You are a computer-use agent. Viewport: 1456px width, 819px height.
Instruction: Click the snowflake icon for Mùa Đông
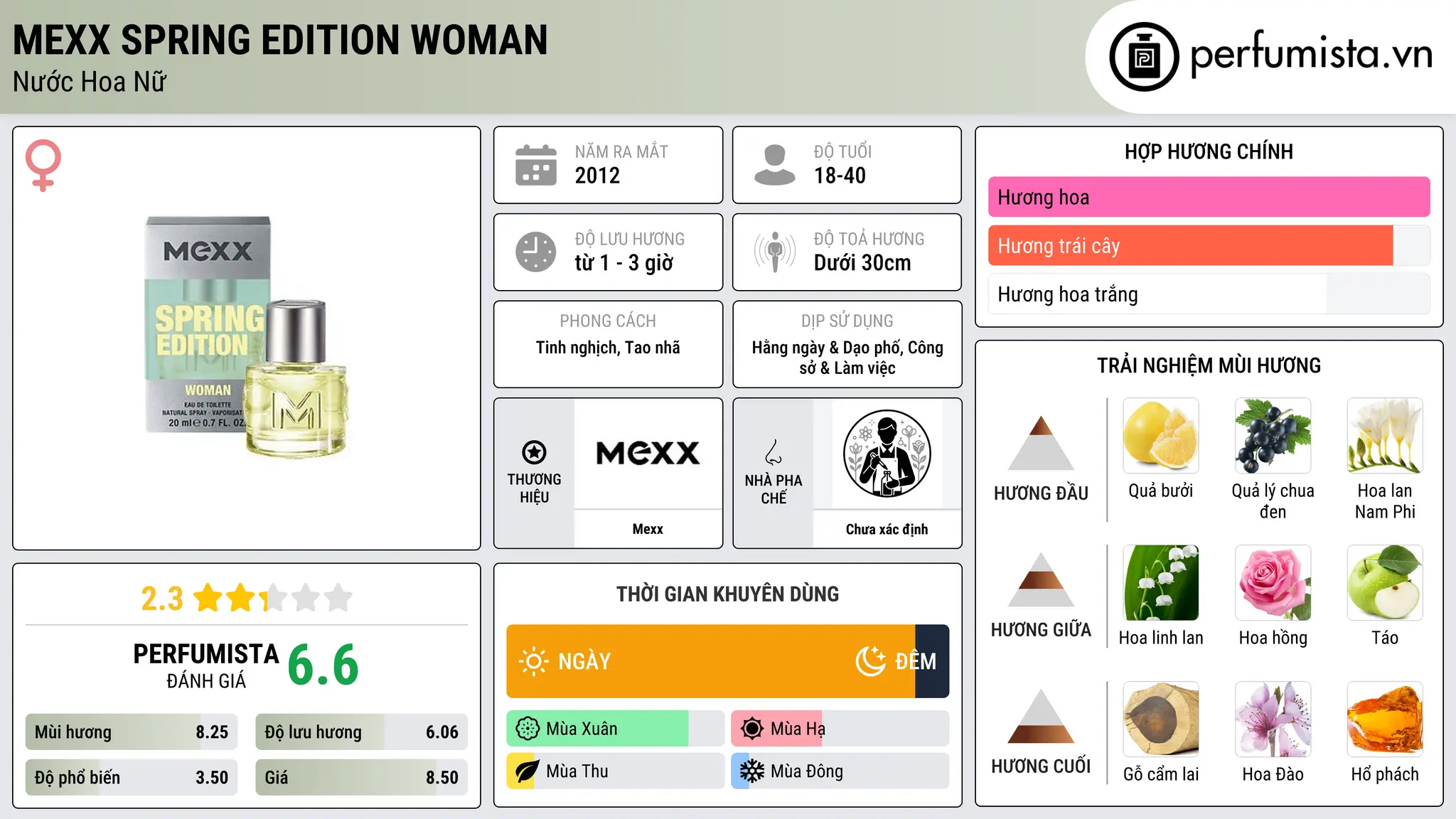coord(752,771)
